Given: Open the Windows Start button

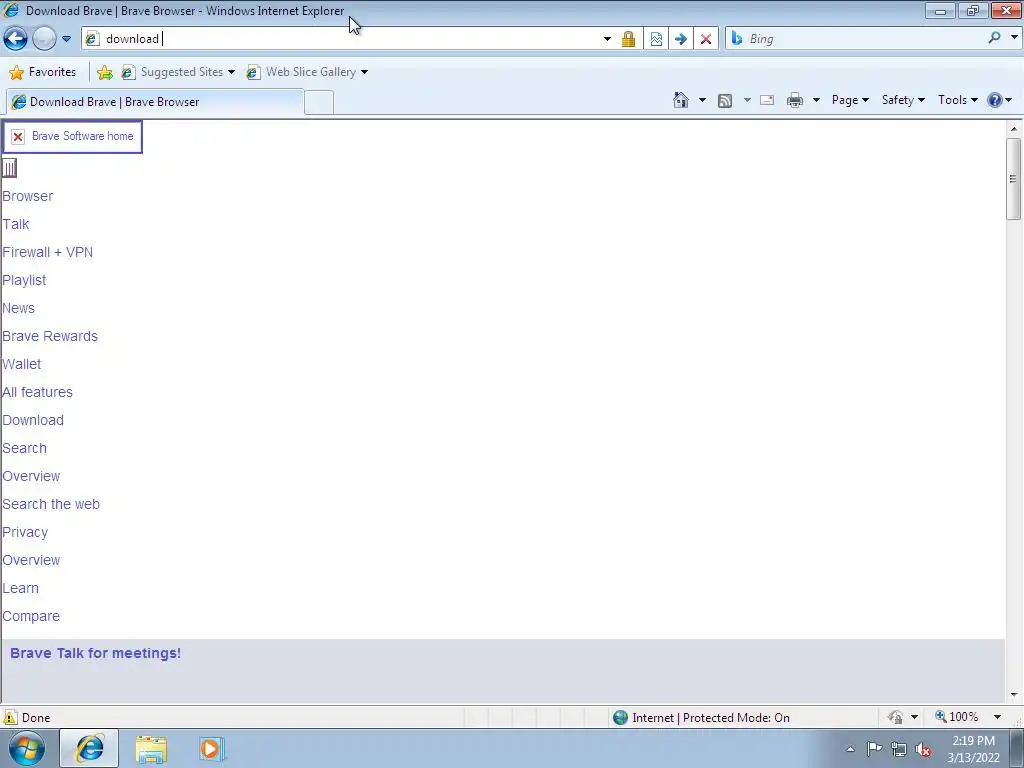Looking at the screenshot, I should 27,748.
